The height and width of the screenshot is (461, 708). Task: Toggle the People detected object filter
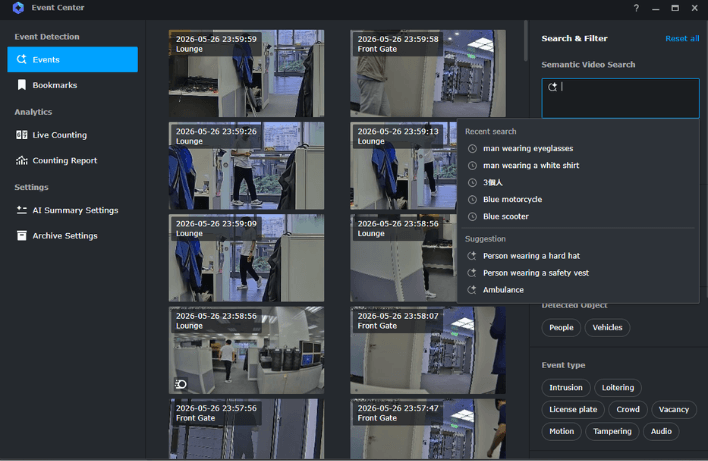[x=561, y=327]
